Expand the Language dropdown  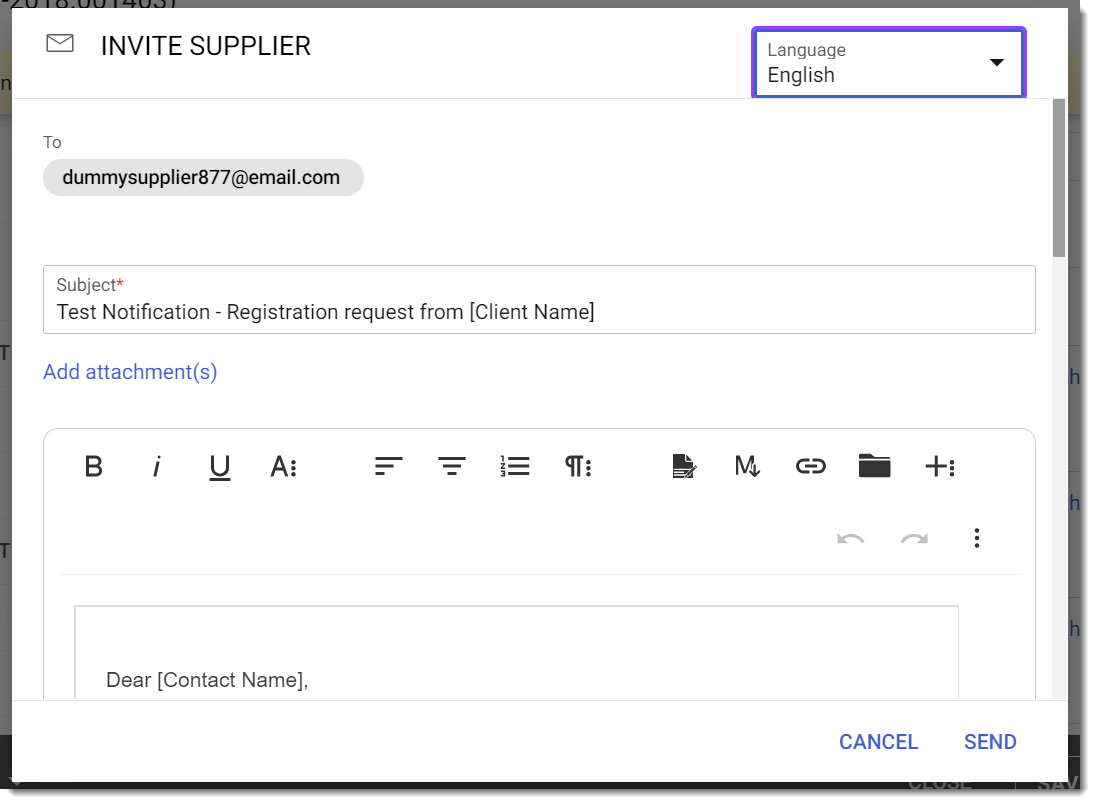tap(888, 63)
